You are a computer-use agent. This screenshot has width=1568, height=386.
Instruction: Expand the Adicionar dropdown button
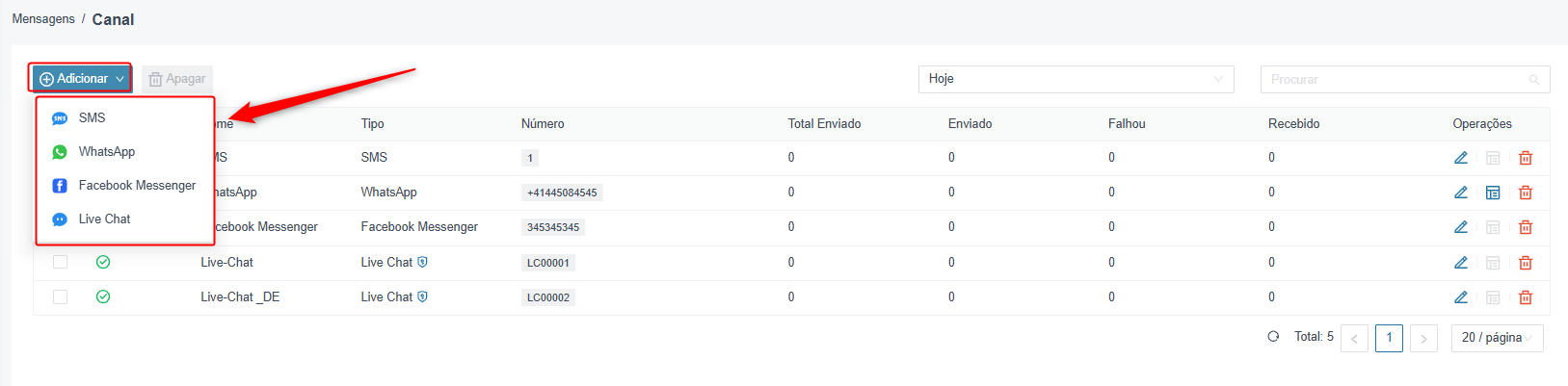click(x=81, y=79)
